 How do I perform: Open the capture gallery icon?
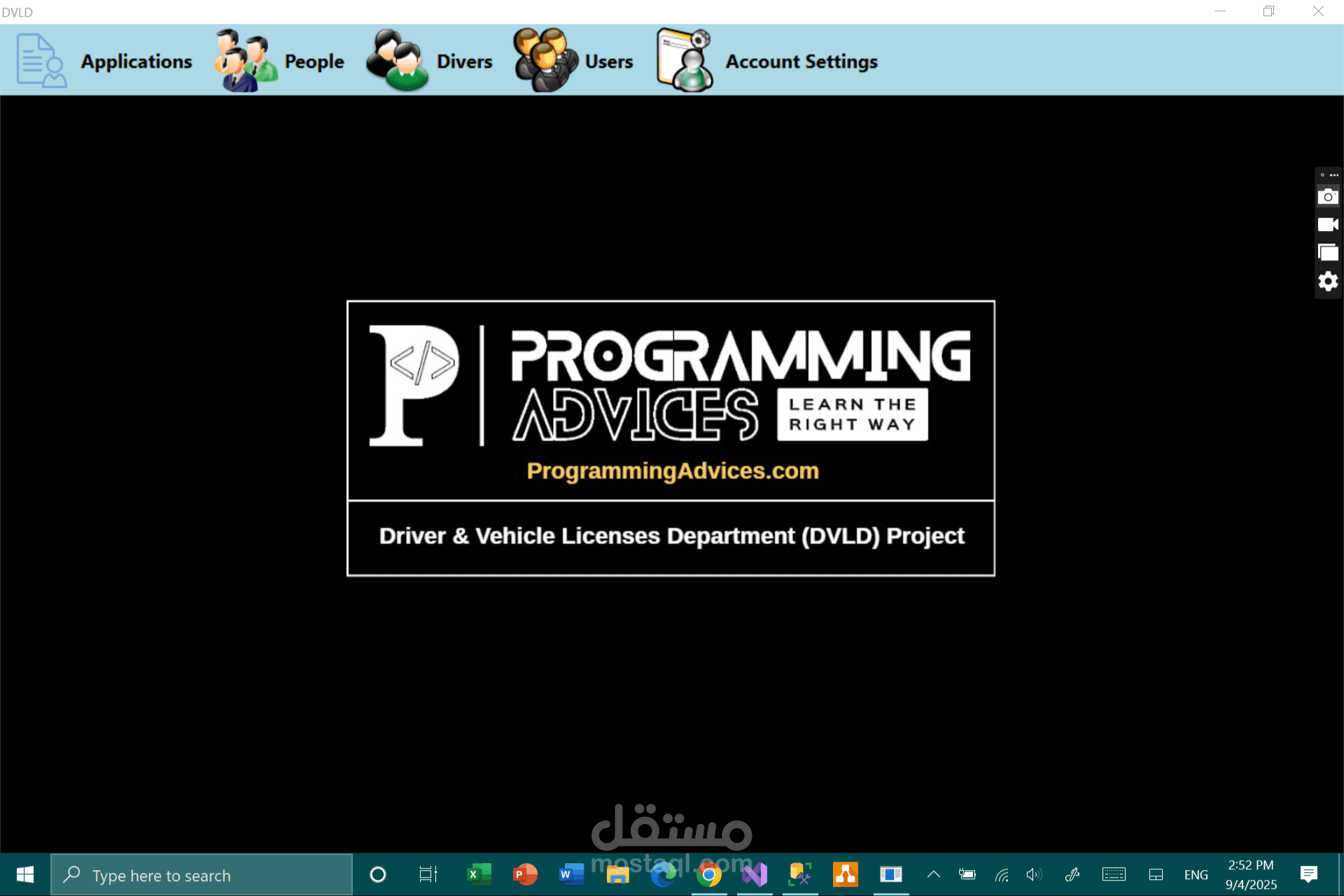click(1327, 253)
